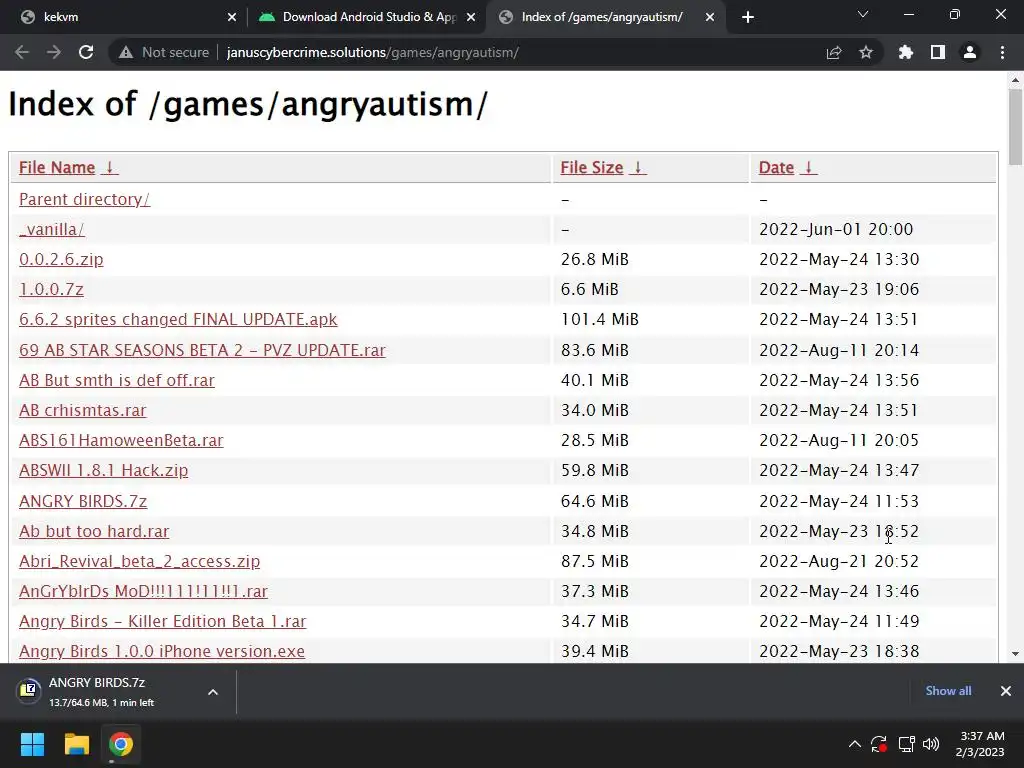
Task: Sort by Date header
Action: (x=776, y=168)
